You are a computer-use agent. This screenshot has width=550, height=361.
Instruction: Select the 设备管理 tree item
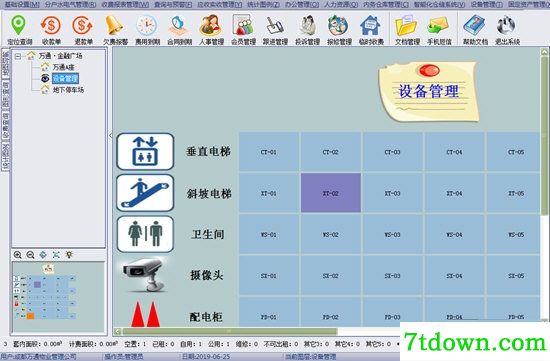pos(65,78)
